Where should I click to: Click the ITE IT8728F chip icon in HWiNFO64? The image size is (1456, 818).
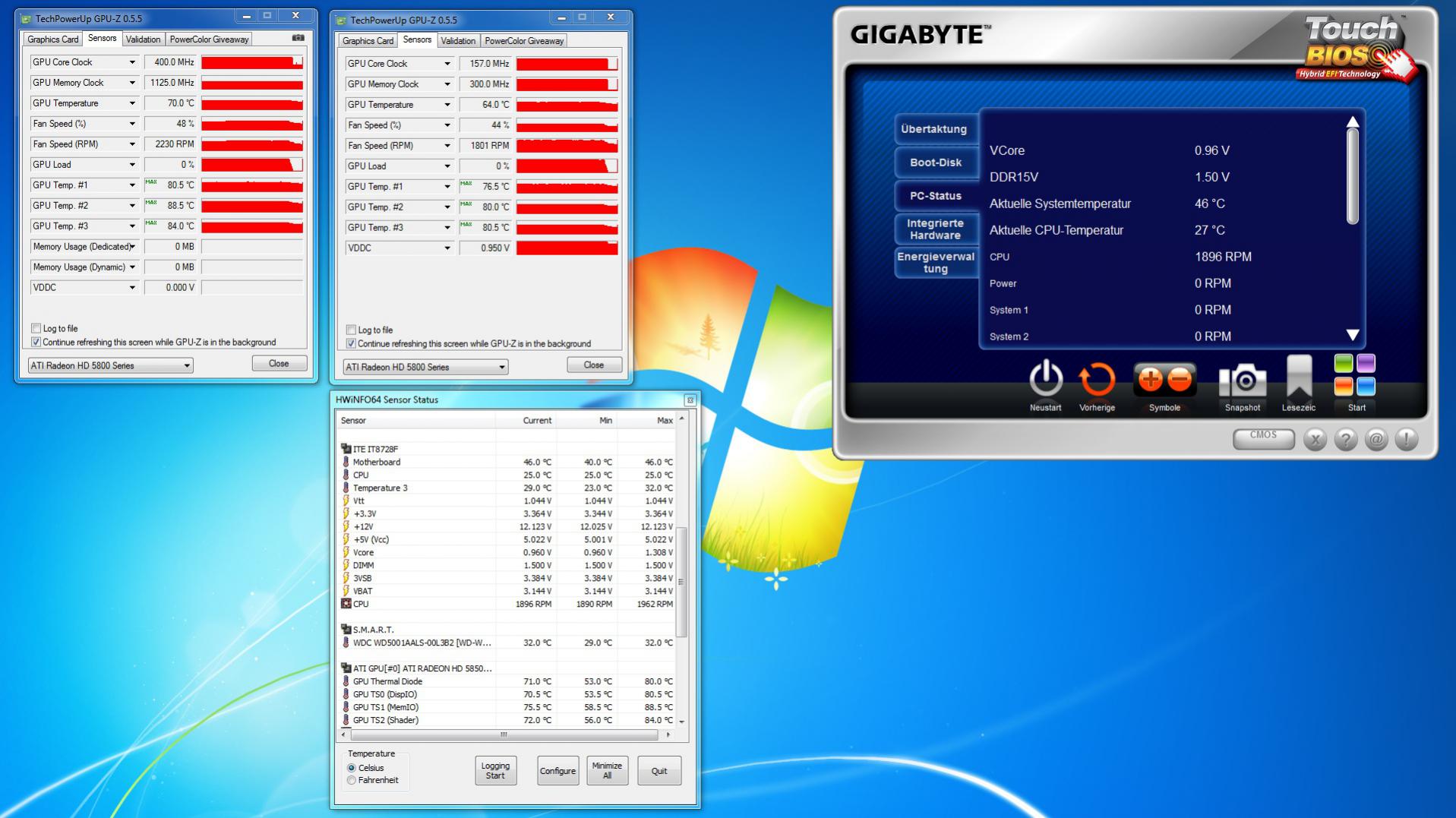pyautogui.click(x=346, y=449)
